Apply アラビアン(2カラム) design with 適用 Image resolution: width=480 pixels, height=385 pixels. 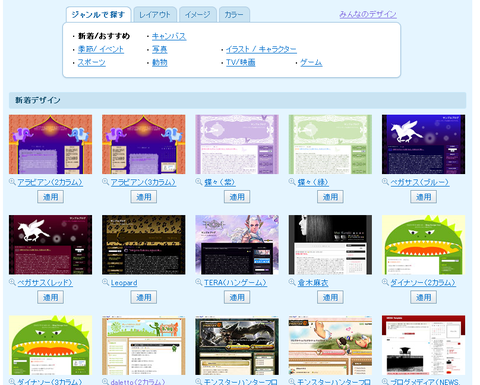point(50,197)
